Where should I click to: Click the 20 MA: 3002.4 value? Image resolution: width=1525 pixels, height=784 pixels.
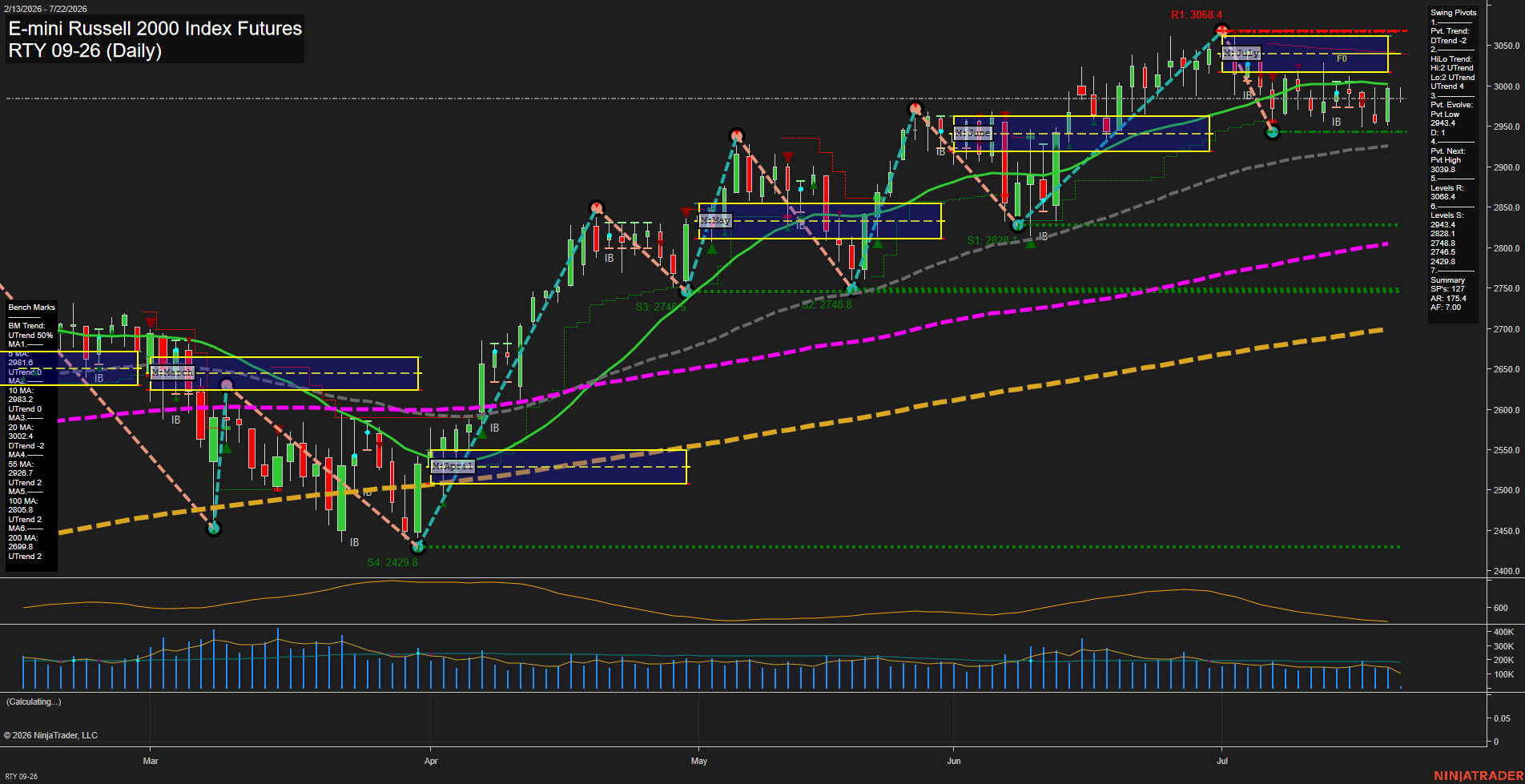pos(21,432)
